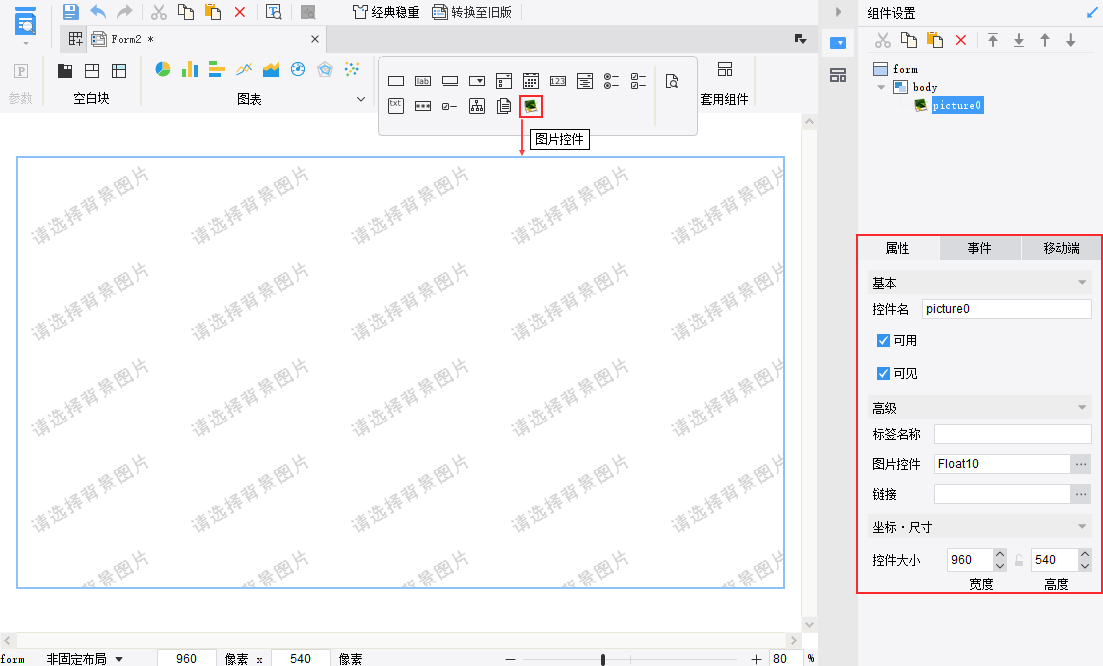1103x666 pixels.
Task: Open the document tabs list dropdown
Action: click(801, 39)
